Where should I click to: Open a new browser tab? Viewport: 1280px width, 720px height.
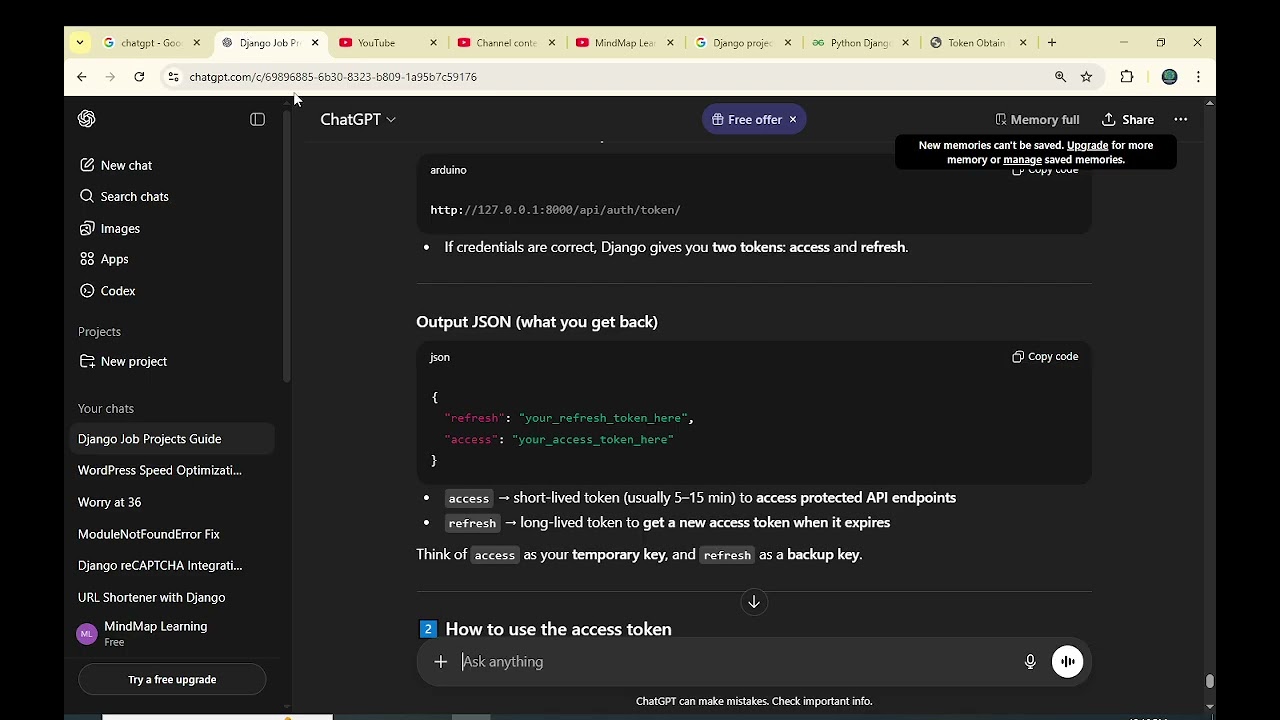[1052, 43]
